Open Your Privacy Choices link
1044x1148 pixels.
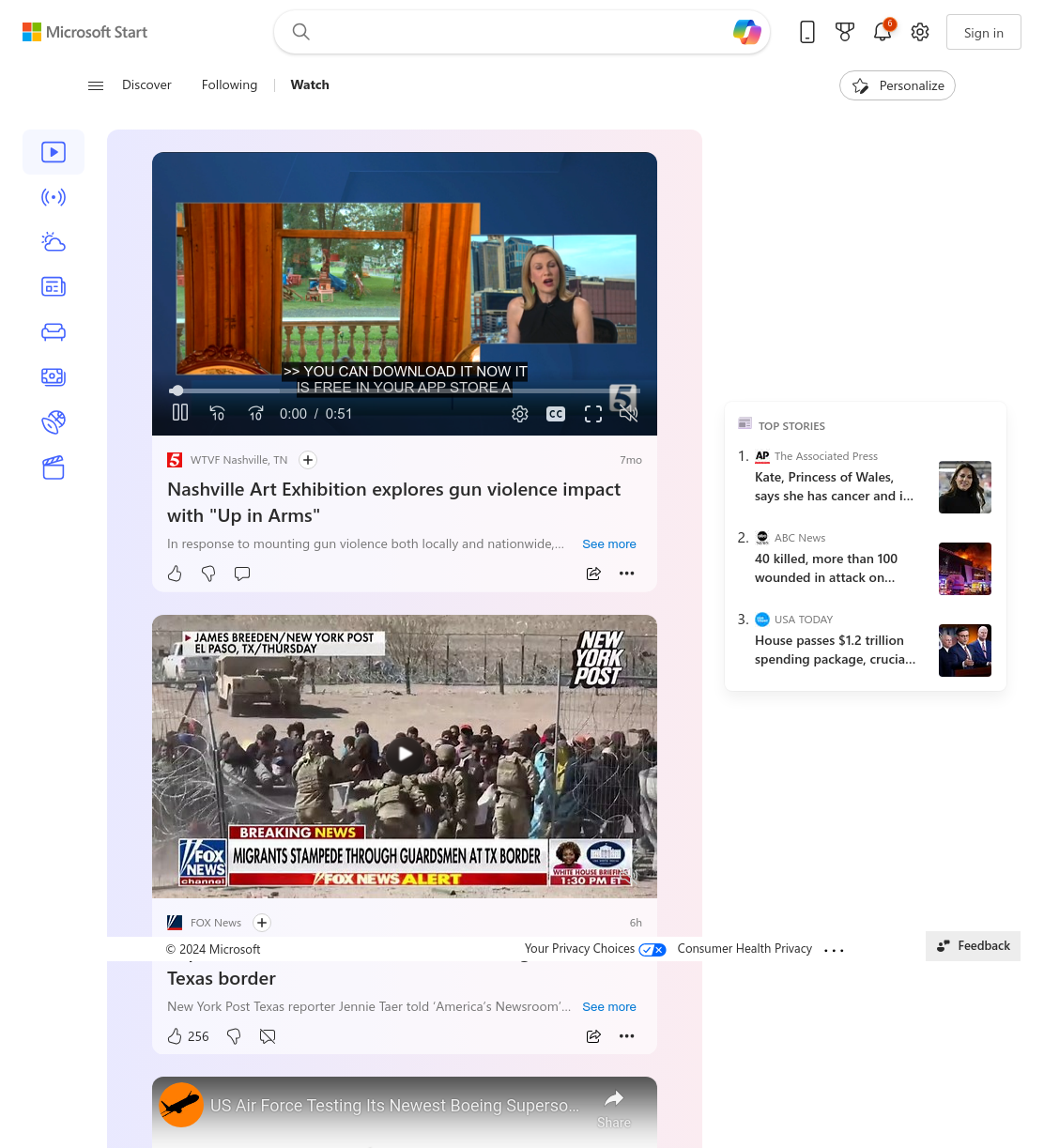[595, 949]
